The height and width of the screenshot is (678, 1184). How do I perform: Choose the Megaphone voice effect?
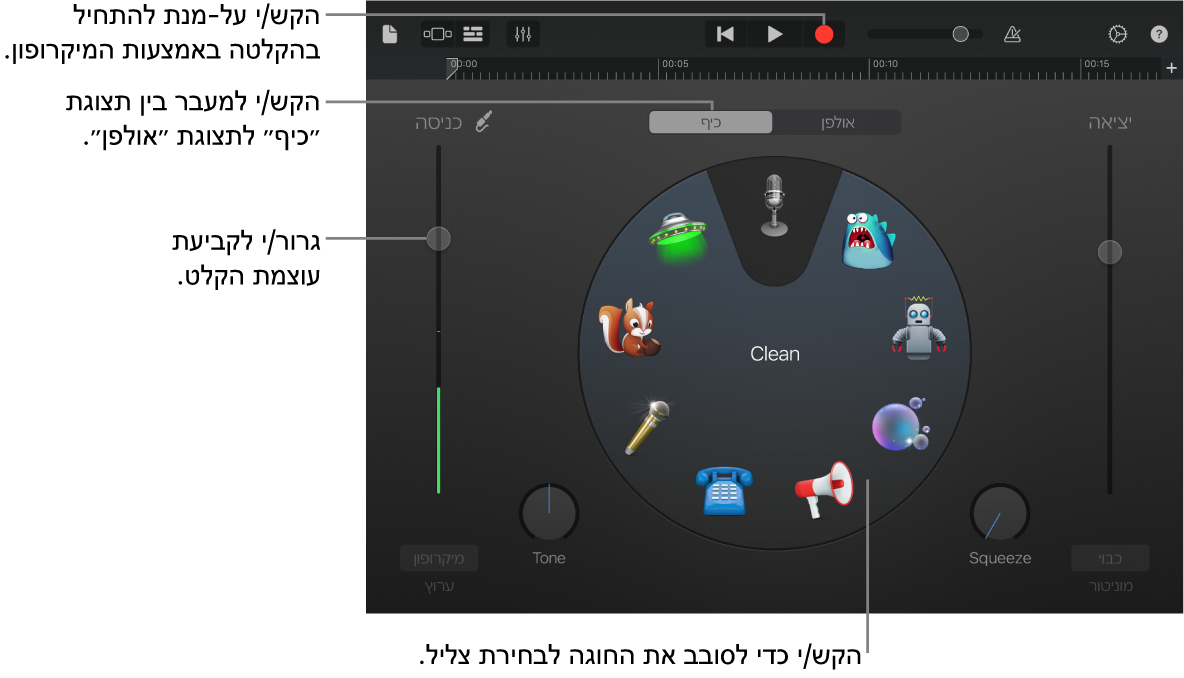[824, 489]
